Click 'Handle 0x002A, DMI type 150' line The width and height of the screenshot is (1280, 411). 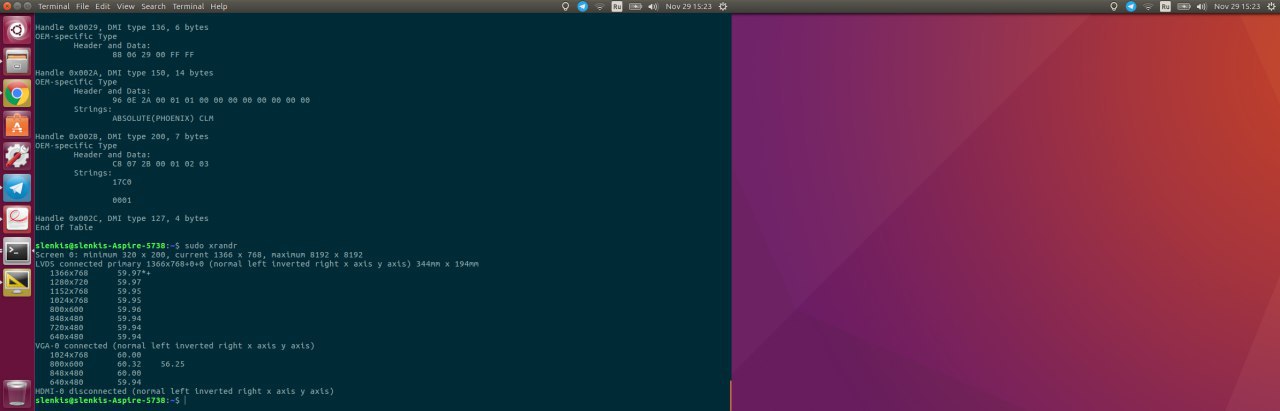(x=124, y=73)
